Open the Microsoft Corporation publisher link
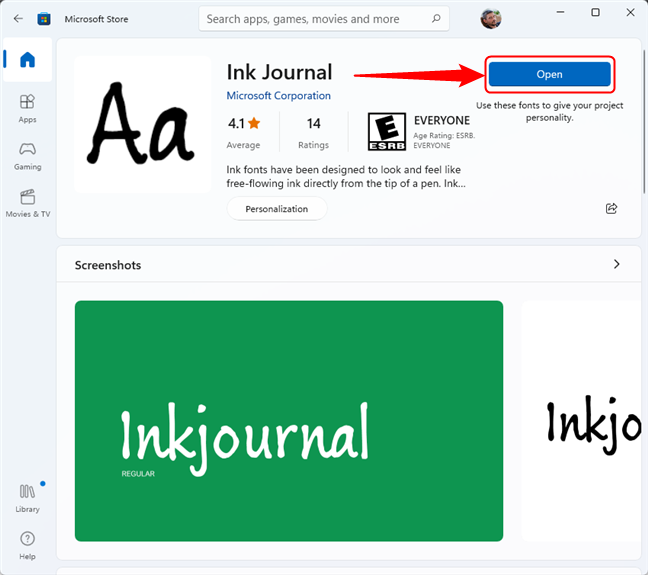Viewport: 648px width, 575px height. (x=279, y=95)
